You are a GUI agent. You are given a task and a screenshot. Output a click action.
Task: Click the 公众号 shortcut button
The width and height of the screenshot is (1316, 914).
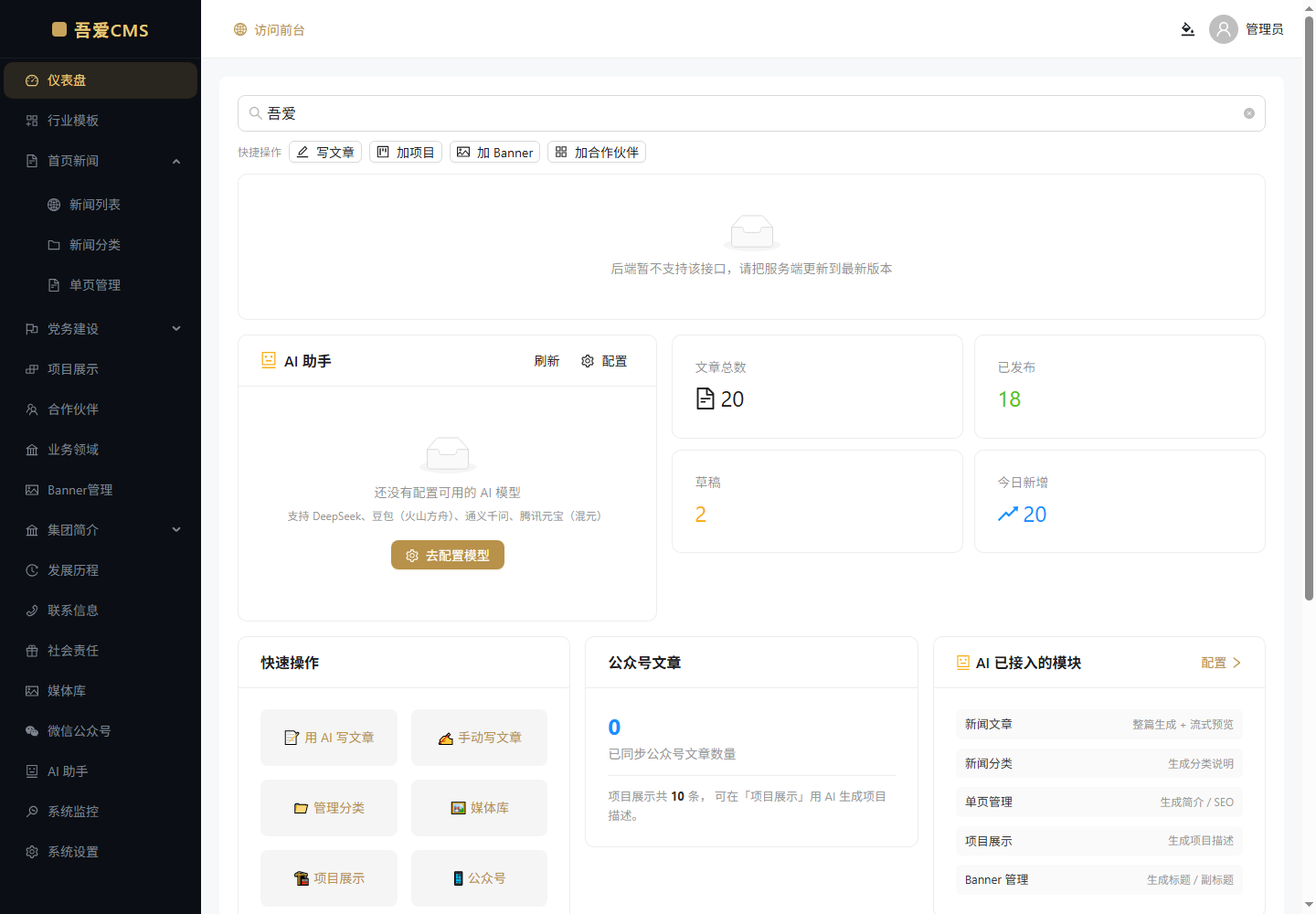(x=480, y=878)
